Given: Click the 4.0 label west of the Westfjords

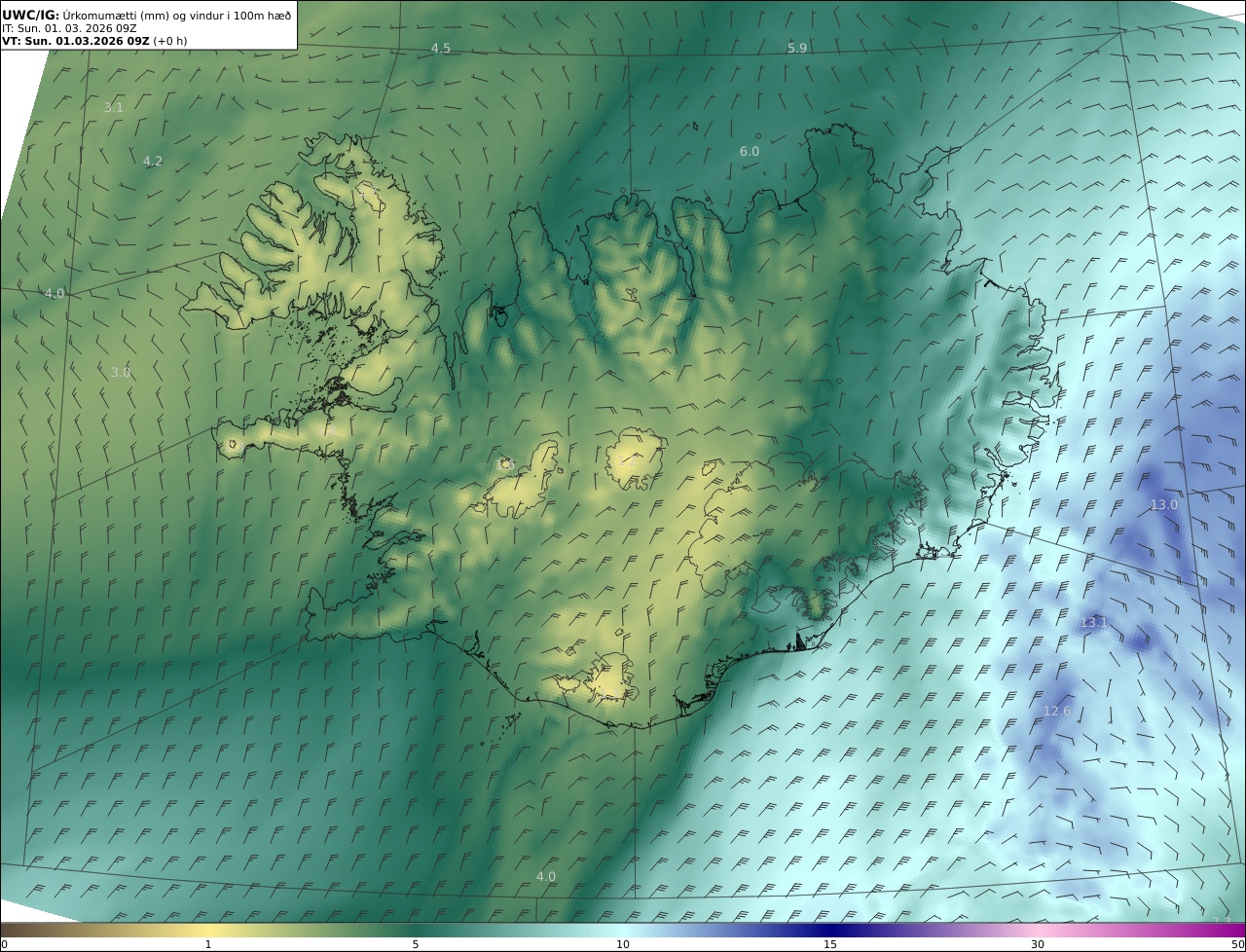Looking at the screenshot, I should (55, 293).
